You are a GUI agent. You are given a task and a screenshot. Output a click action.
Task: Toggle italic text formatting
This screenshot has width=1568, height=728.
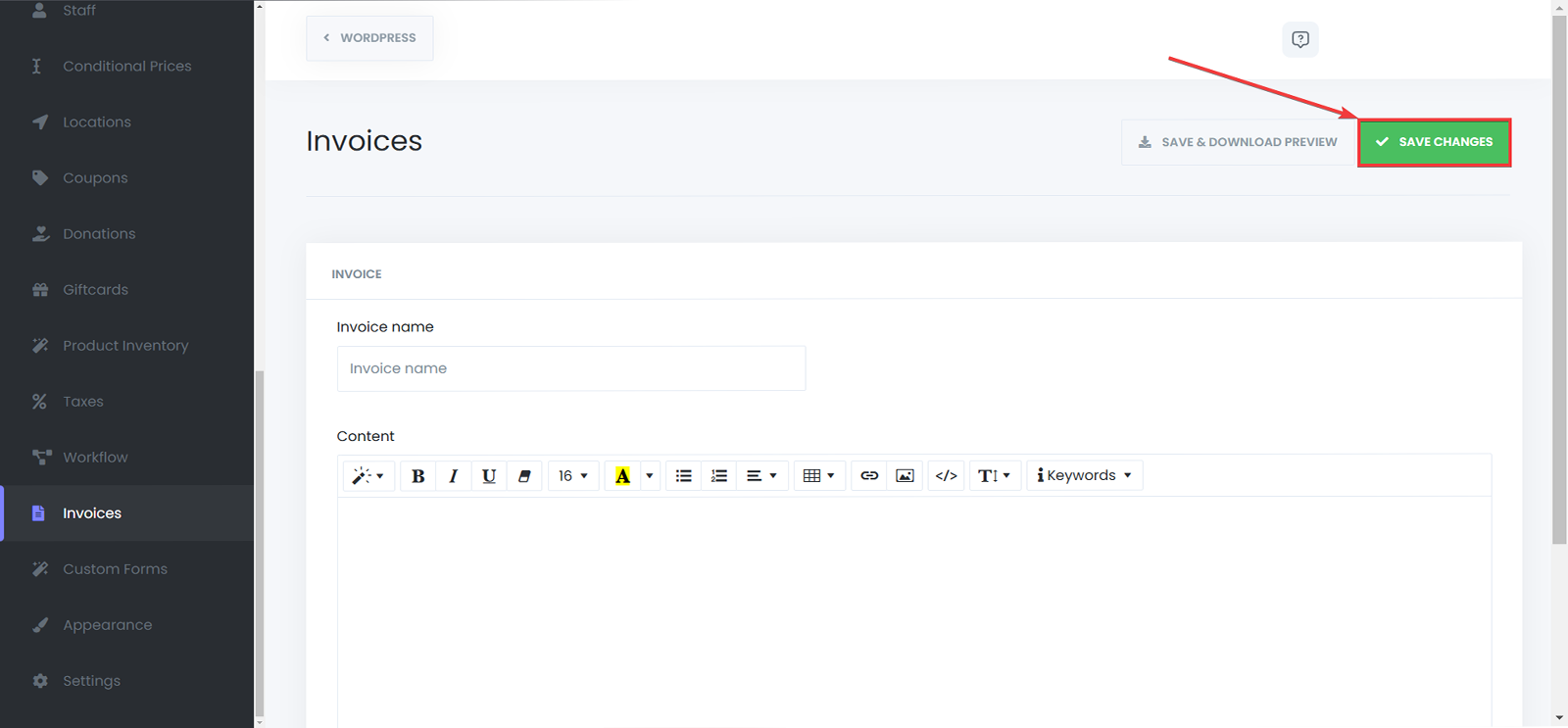tap(453, 476)
